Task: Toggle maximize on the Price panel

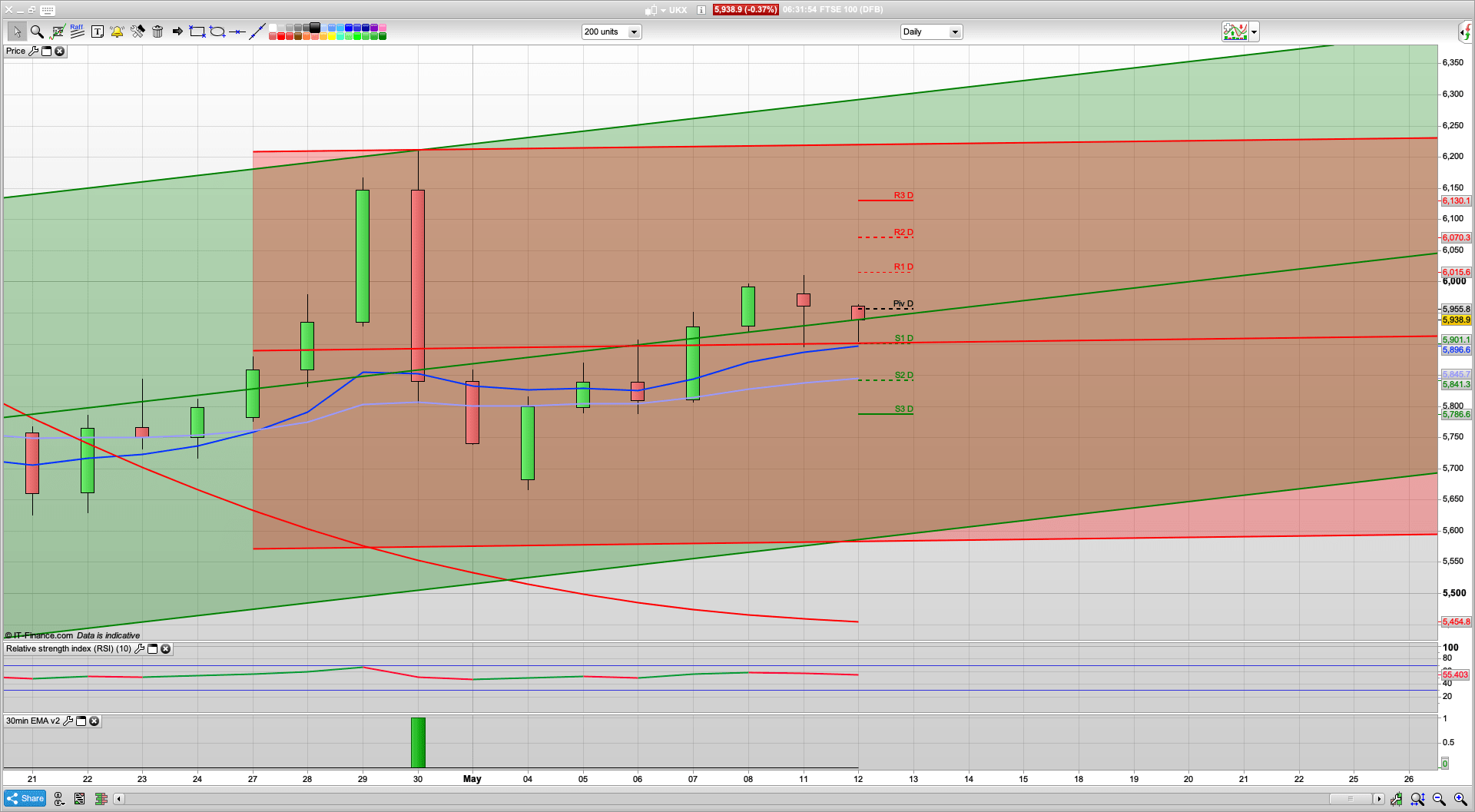Action: [46, 51]
